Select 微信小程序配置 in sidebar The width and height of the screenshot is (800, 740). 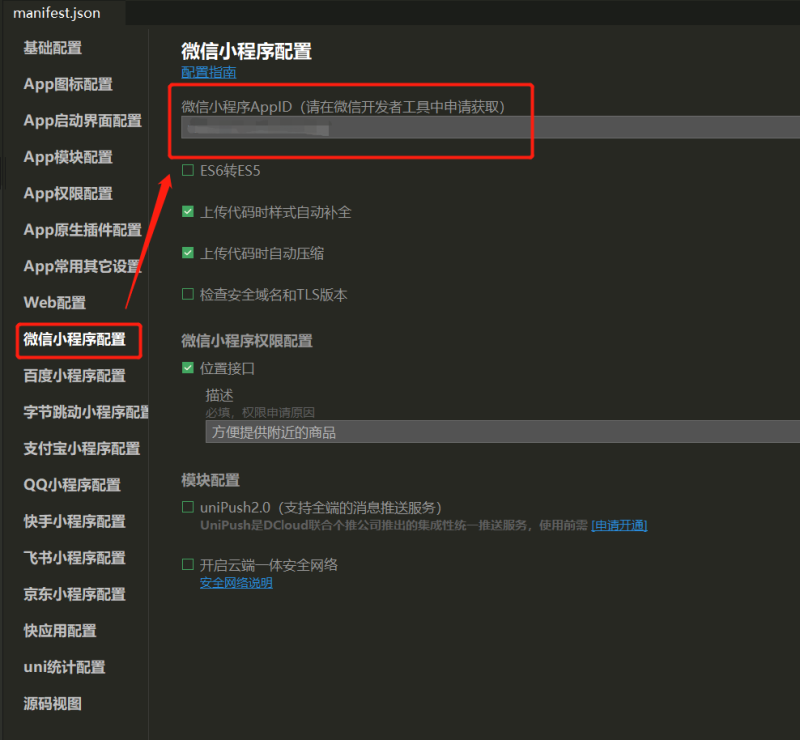[x=74, y=339]
